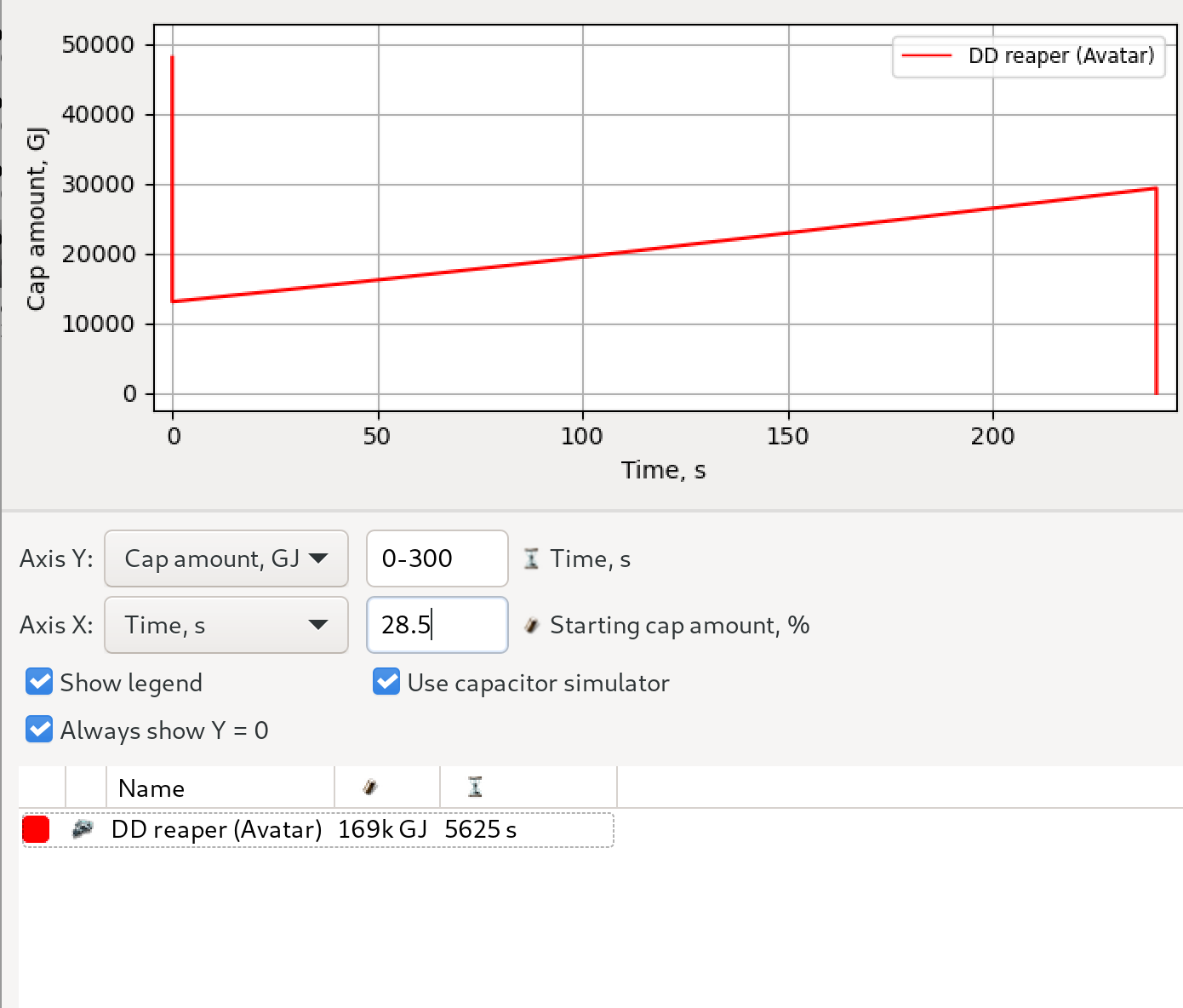Select the DD reaper (Avatar) row

coord(217,828)
